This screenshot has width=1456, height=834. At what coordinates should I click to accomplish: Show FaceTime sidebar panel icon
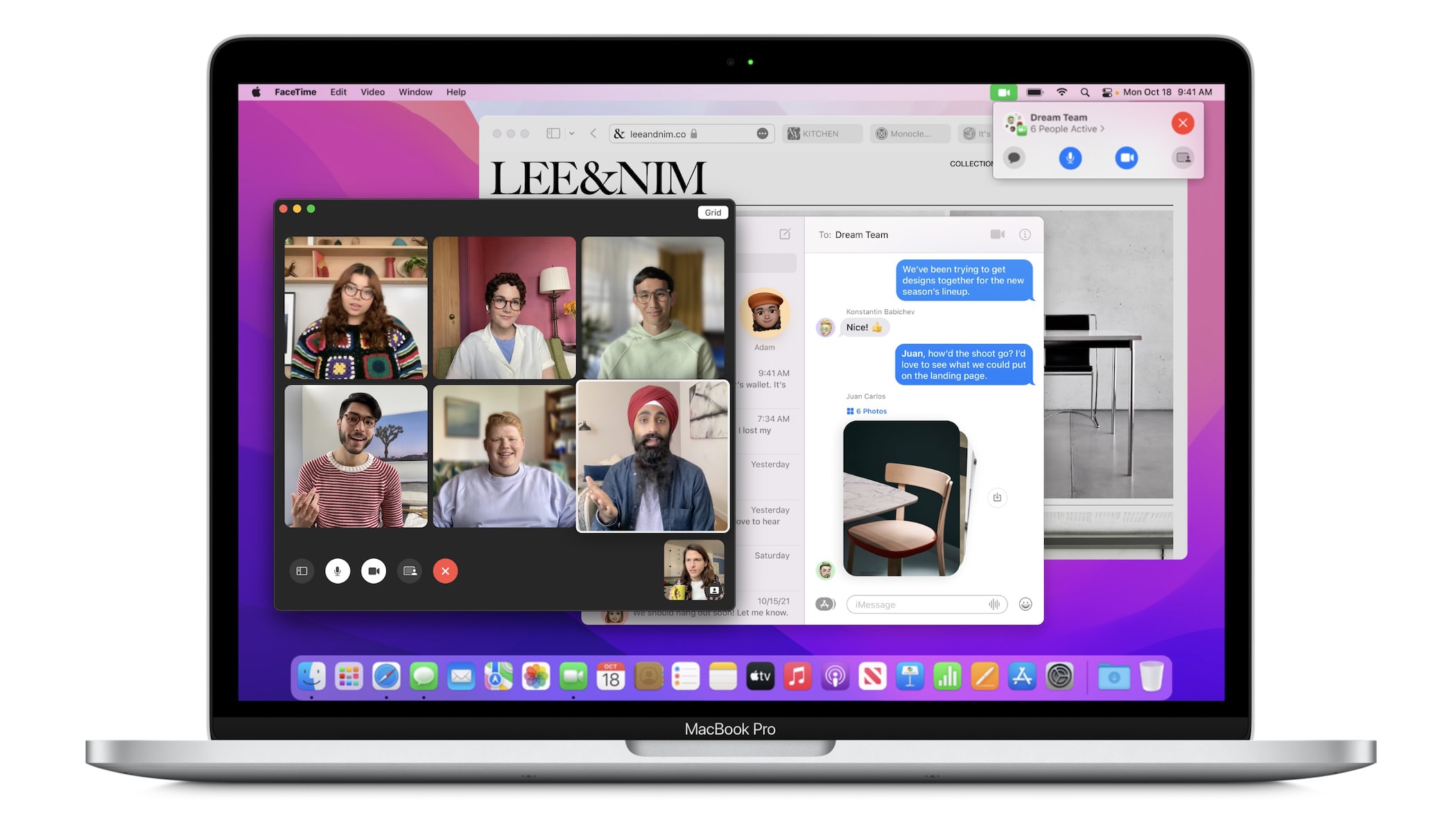point(302,571)
